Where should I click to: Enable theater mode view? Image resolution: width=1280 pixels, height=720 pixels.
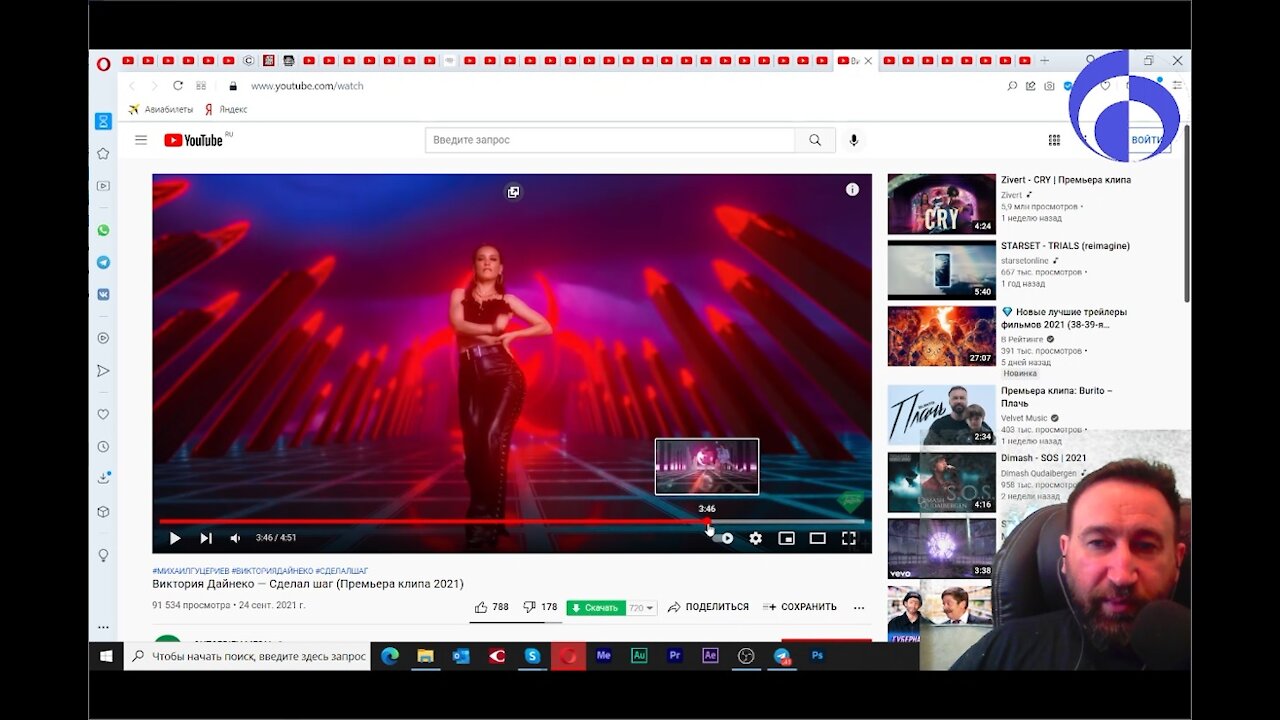[818, 538]
